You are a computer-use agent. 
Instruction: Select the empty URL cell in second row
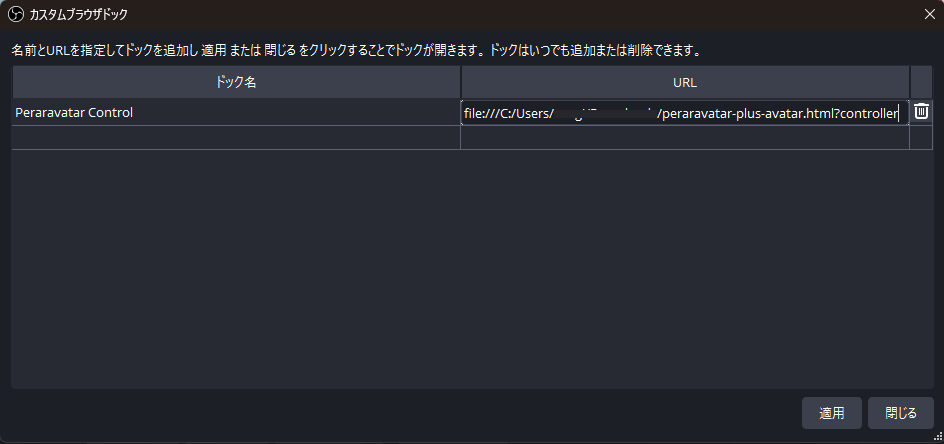coord(685,137)
